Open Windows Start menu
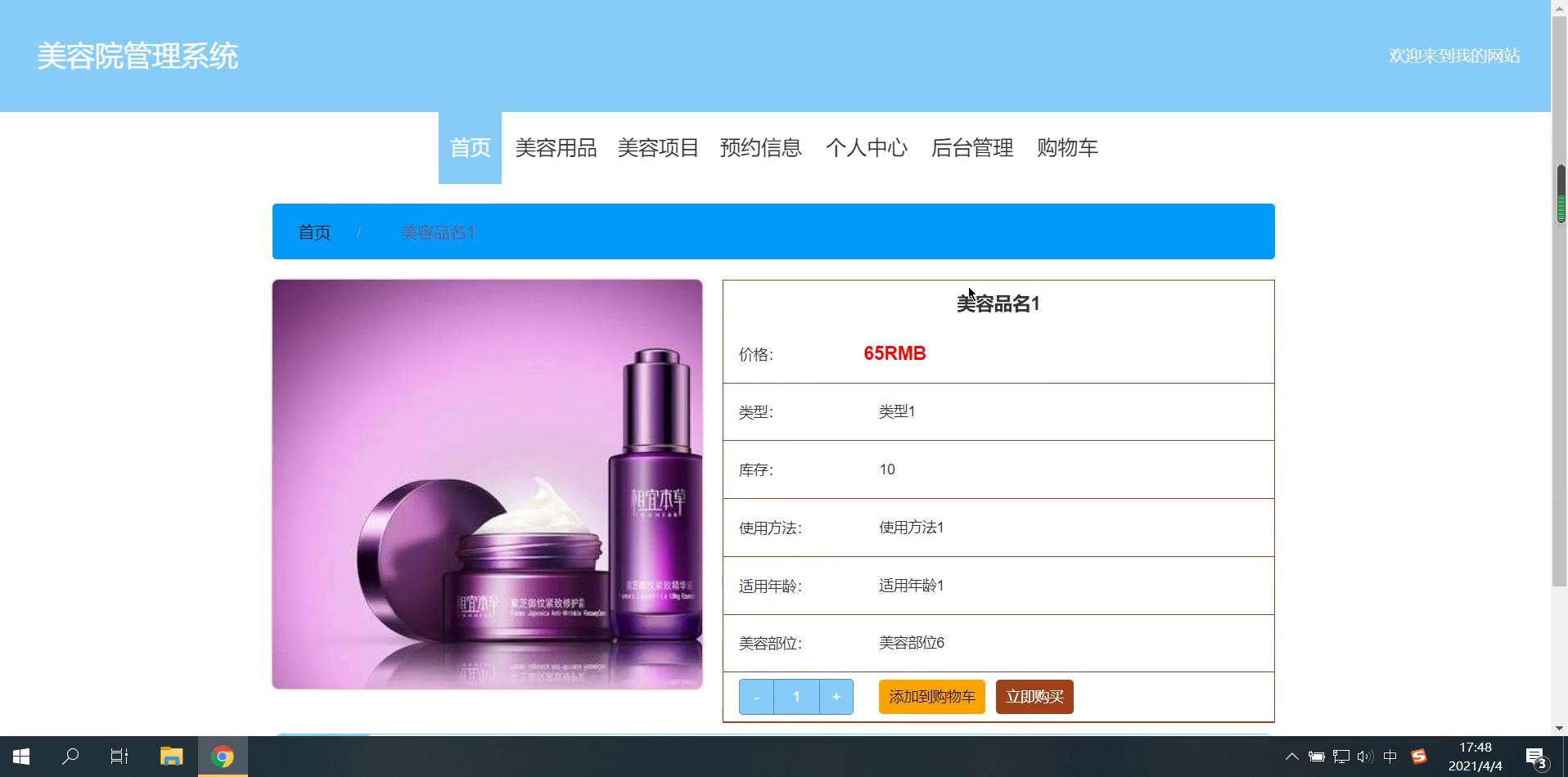Image resolution: width=1568 pixels, height=777 pixels. 21,757
